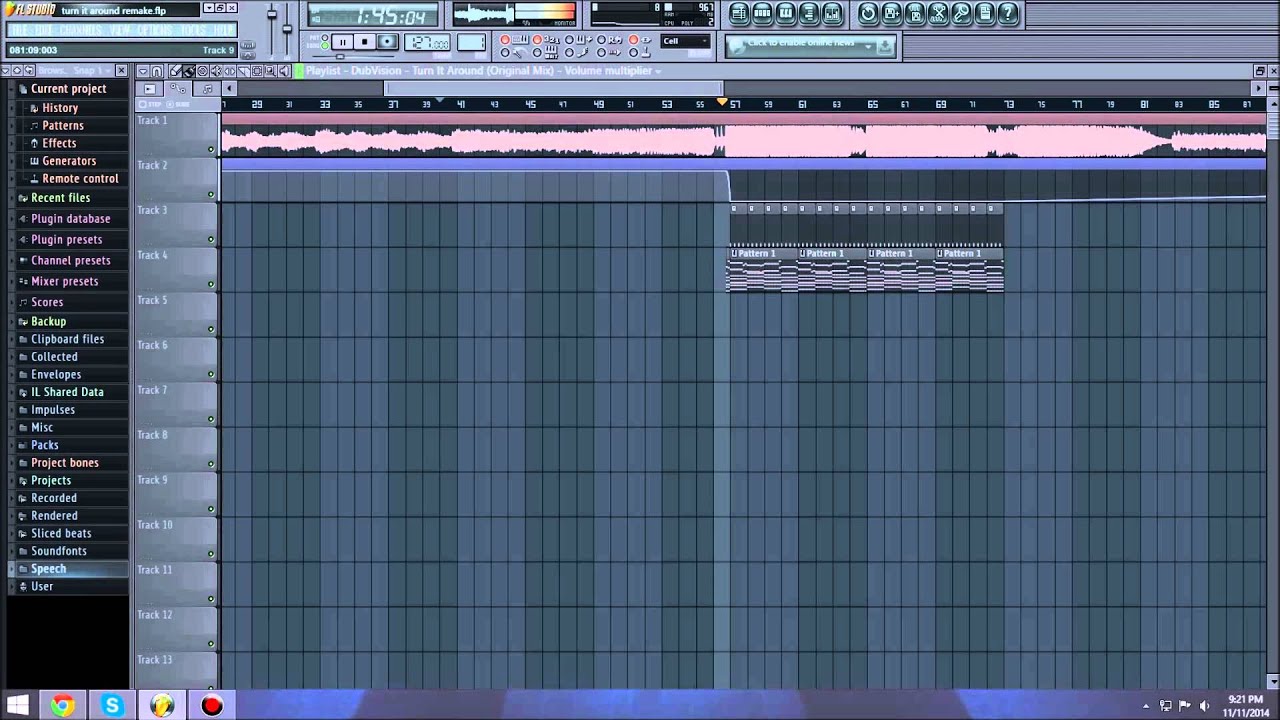Screen dimensions: 1280x720
Task: Click the export/render project icon
Action: coord(915,13)
